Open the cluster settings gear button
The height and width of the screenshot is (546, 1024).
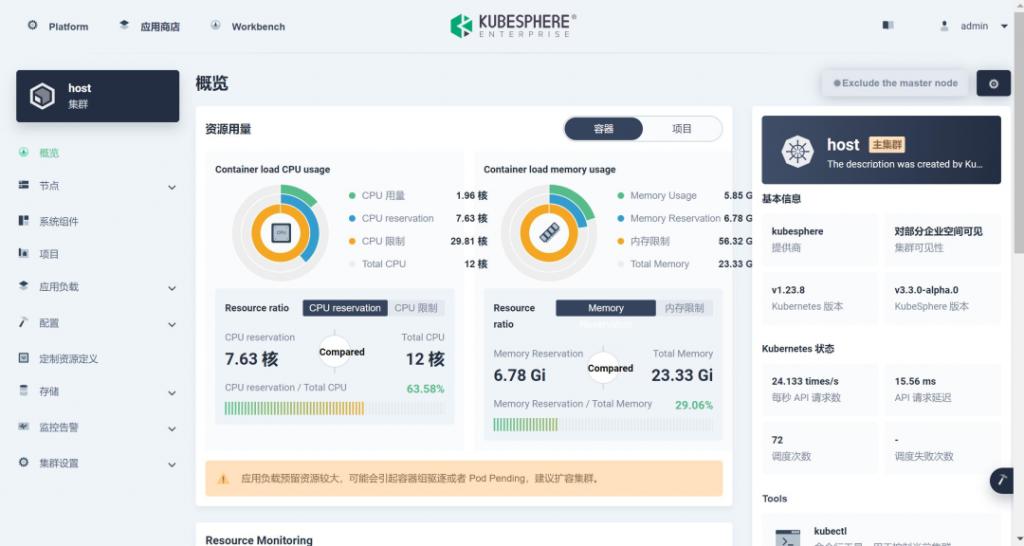click(993, 84)
